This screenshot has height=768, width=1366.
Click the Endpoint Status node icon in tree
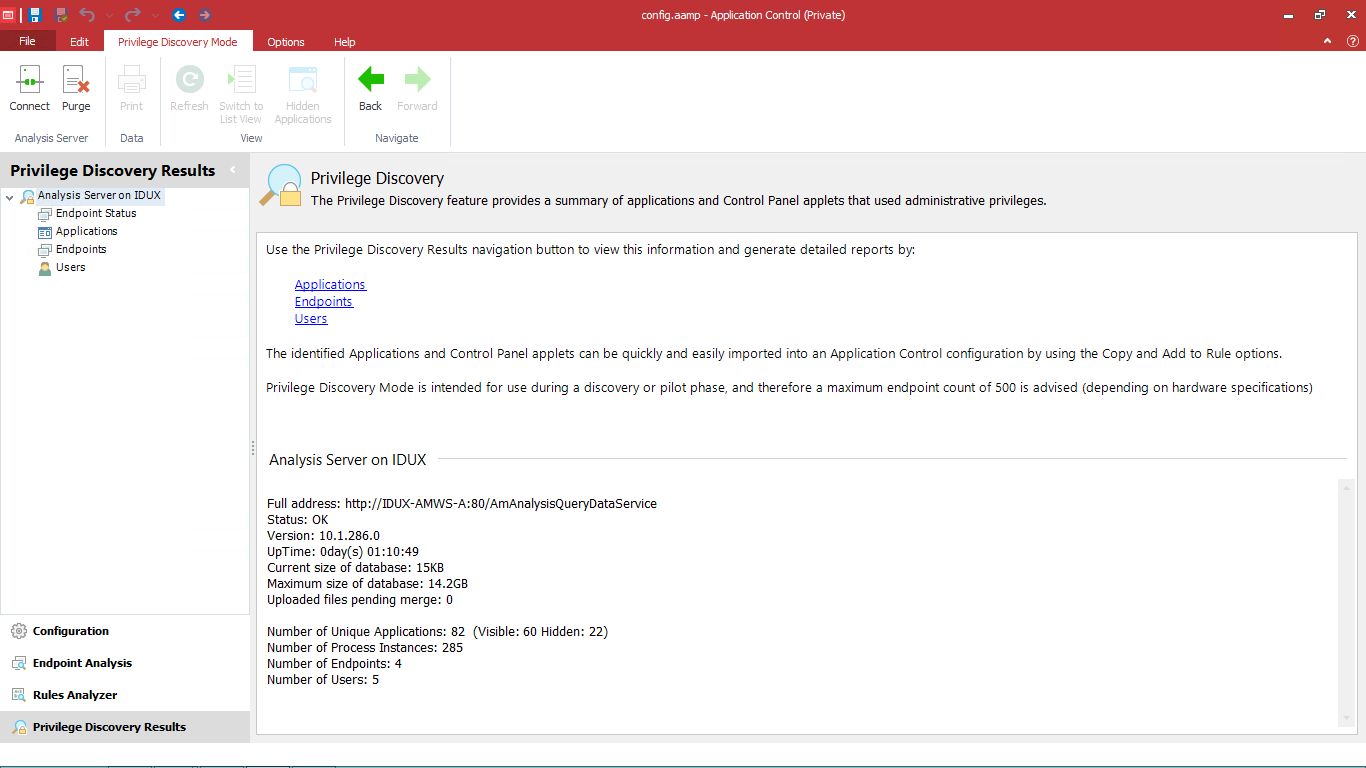(x=45, y=214)
